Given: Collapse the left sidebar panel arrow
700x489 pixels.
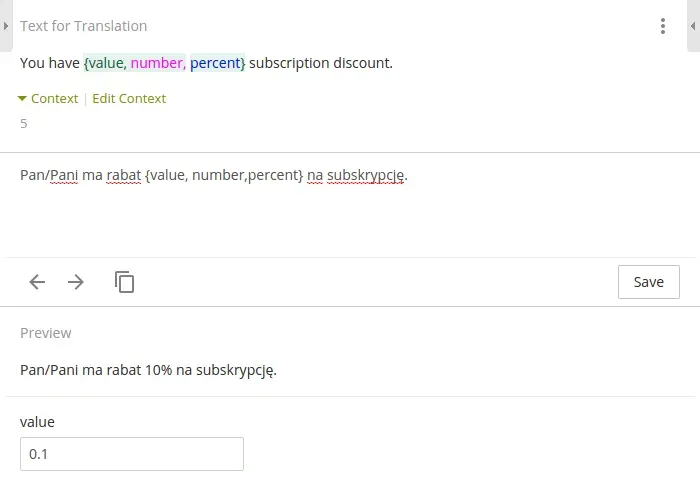Looking at the screenshot, I should pyautogui.click(x=6, y=26).
